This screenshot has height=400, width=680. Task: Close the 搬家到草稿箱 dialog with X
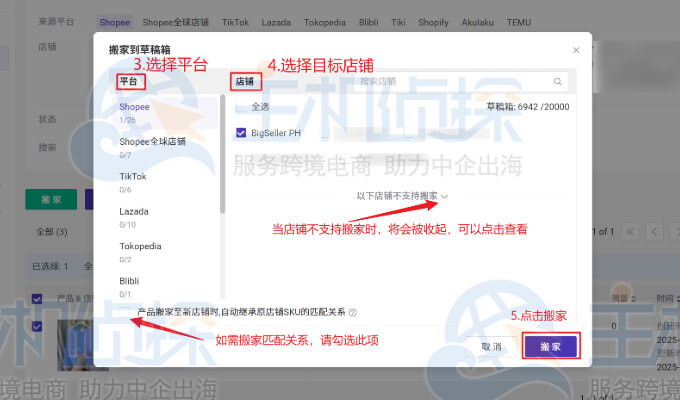tap(575, 49)
